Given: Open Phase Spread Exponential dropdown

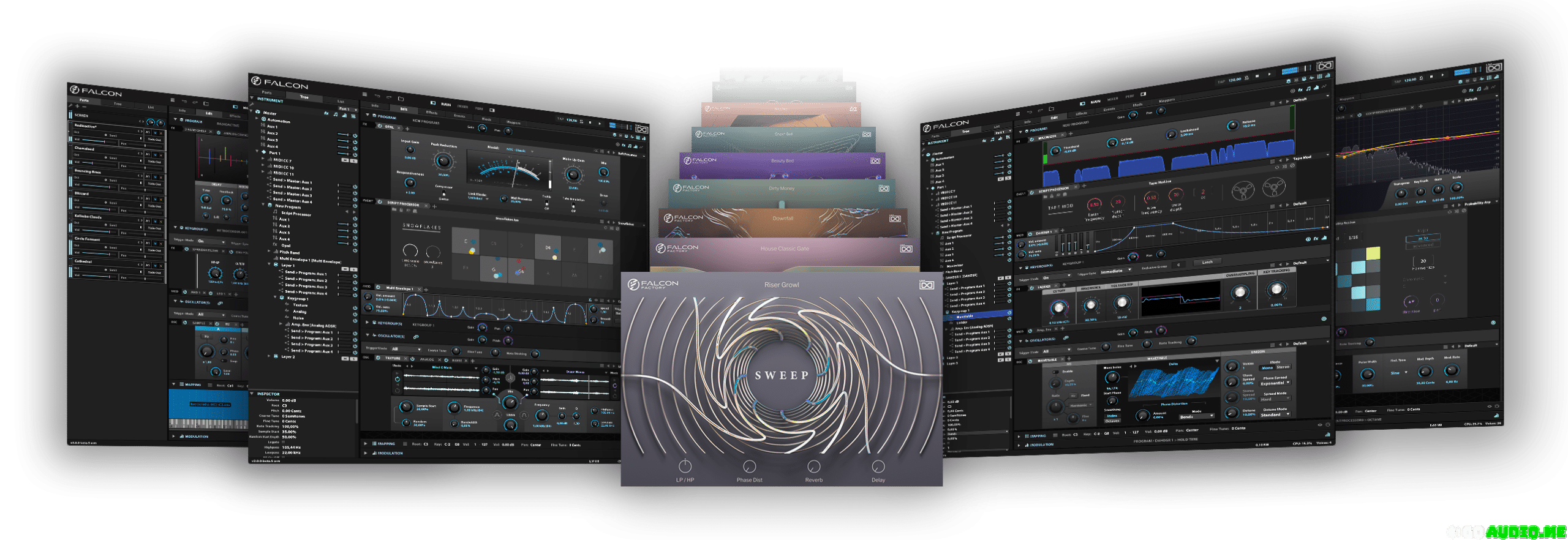Looking at the screenshot, I should [x=1275, y=383].
